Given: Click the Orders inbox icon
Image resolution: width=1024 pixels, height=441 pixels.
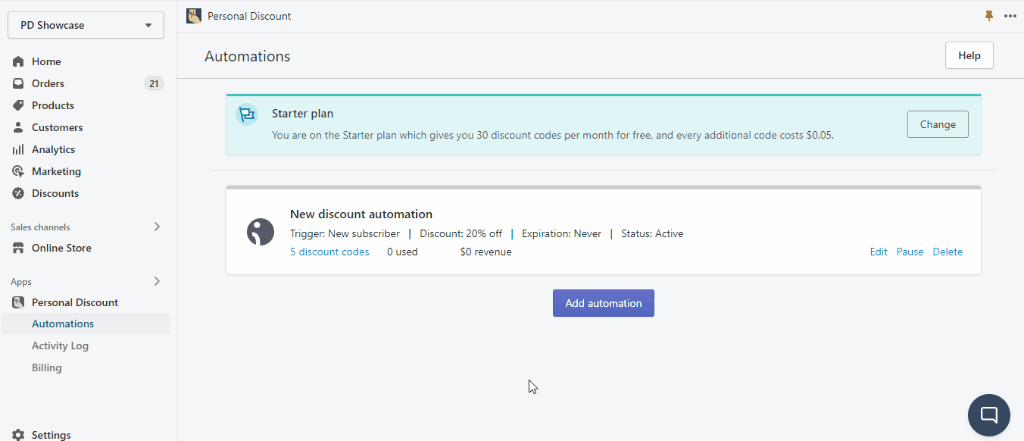Looking at the screenshot, I should 18,84.
